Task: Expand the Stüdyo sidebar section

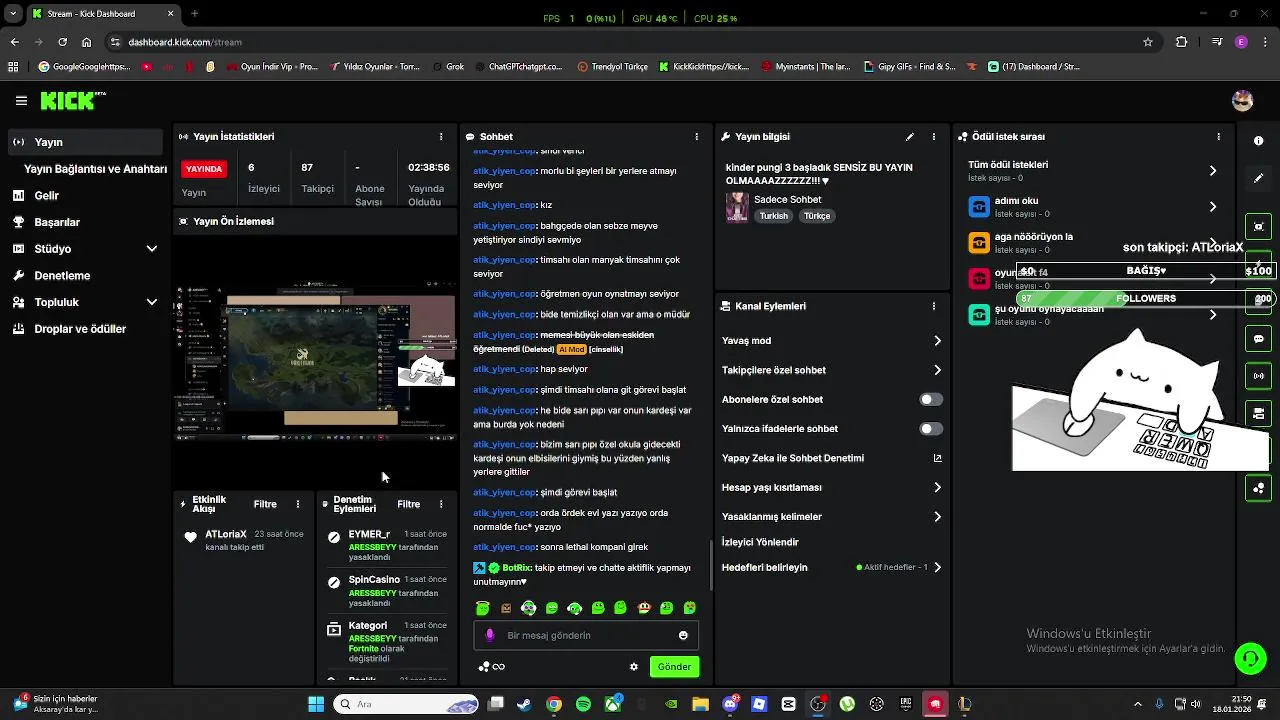Action: 152,248
